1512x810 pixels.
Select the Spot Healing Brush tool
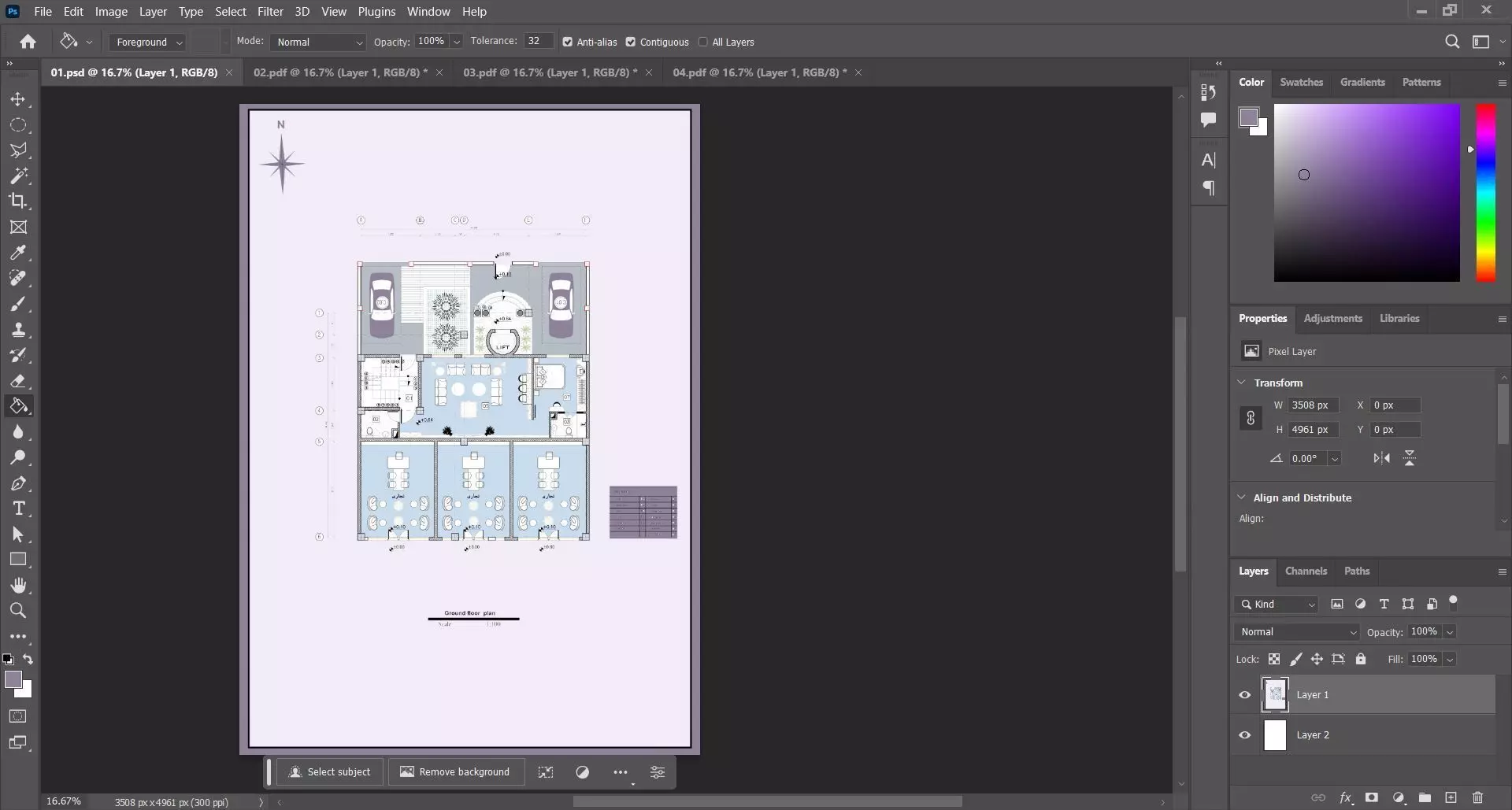pos(18,278)
